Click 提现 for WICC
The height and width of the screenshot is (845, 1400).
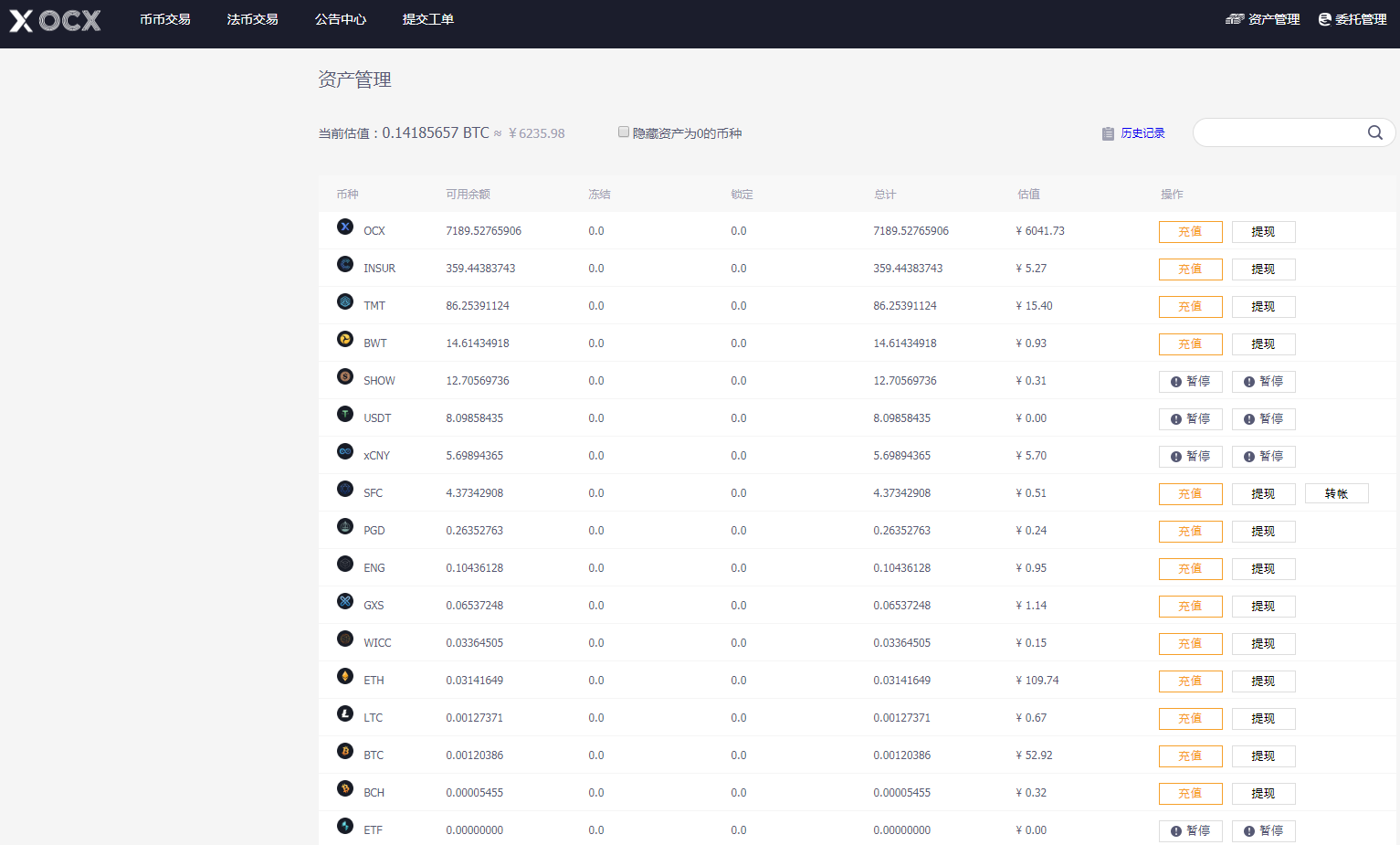pos(1264,644)
